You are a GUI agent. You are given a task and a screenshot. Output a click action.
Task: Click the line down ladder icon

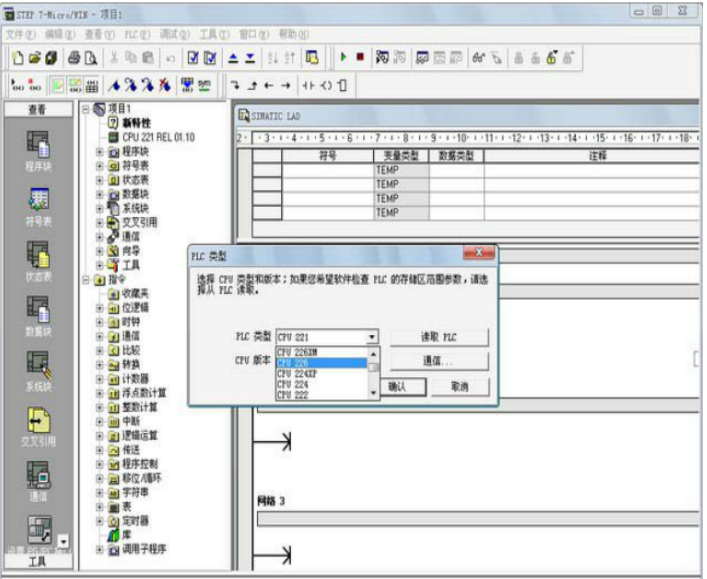click(234, 85)
